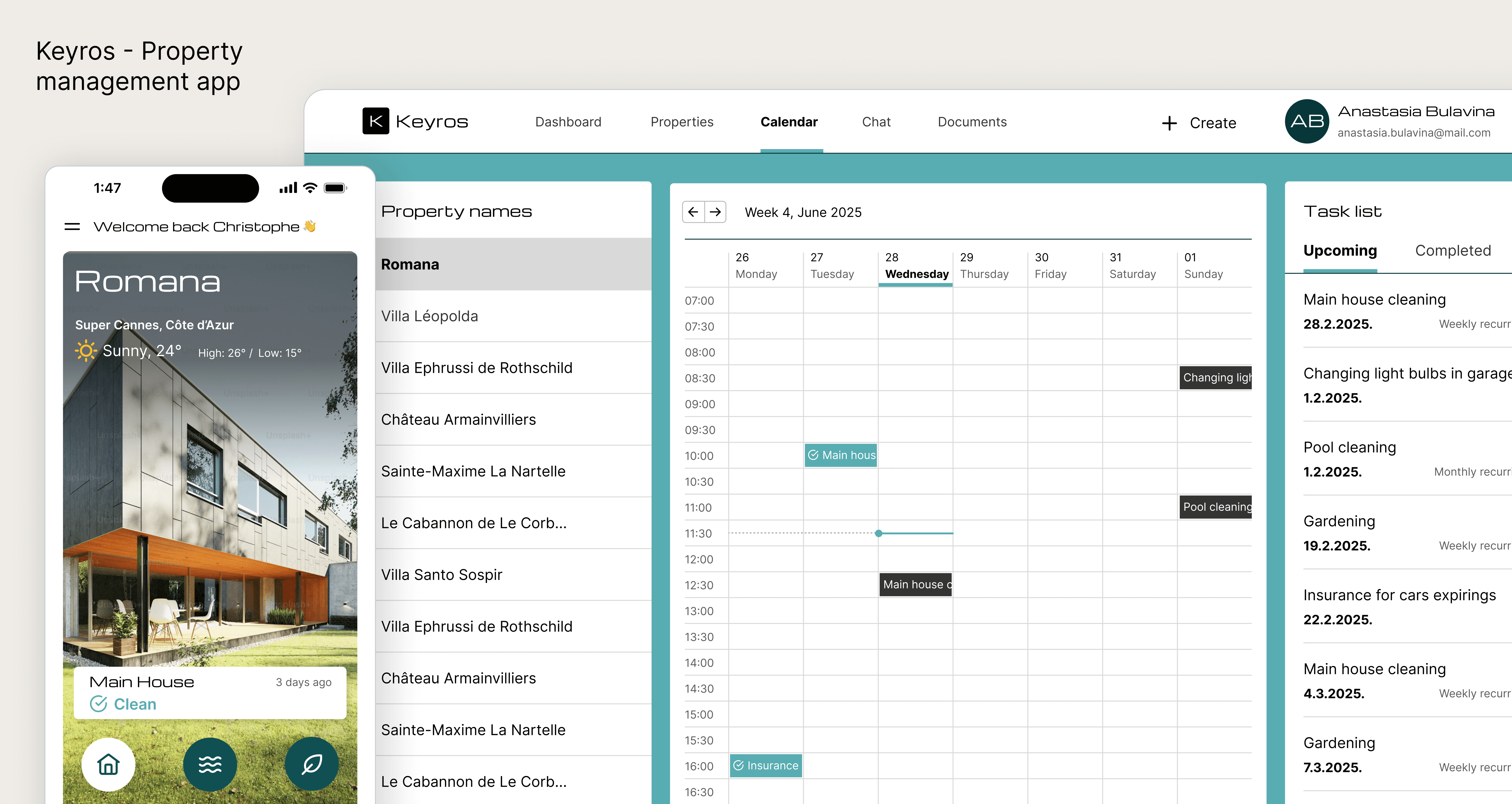Go to previous week with left arrow

[x=693, y=212]
